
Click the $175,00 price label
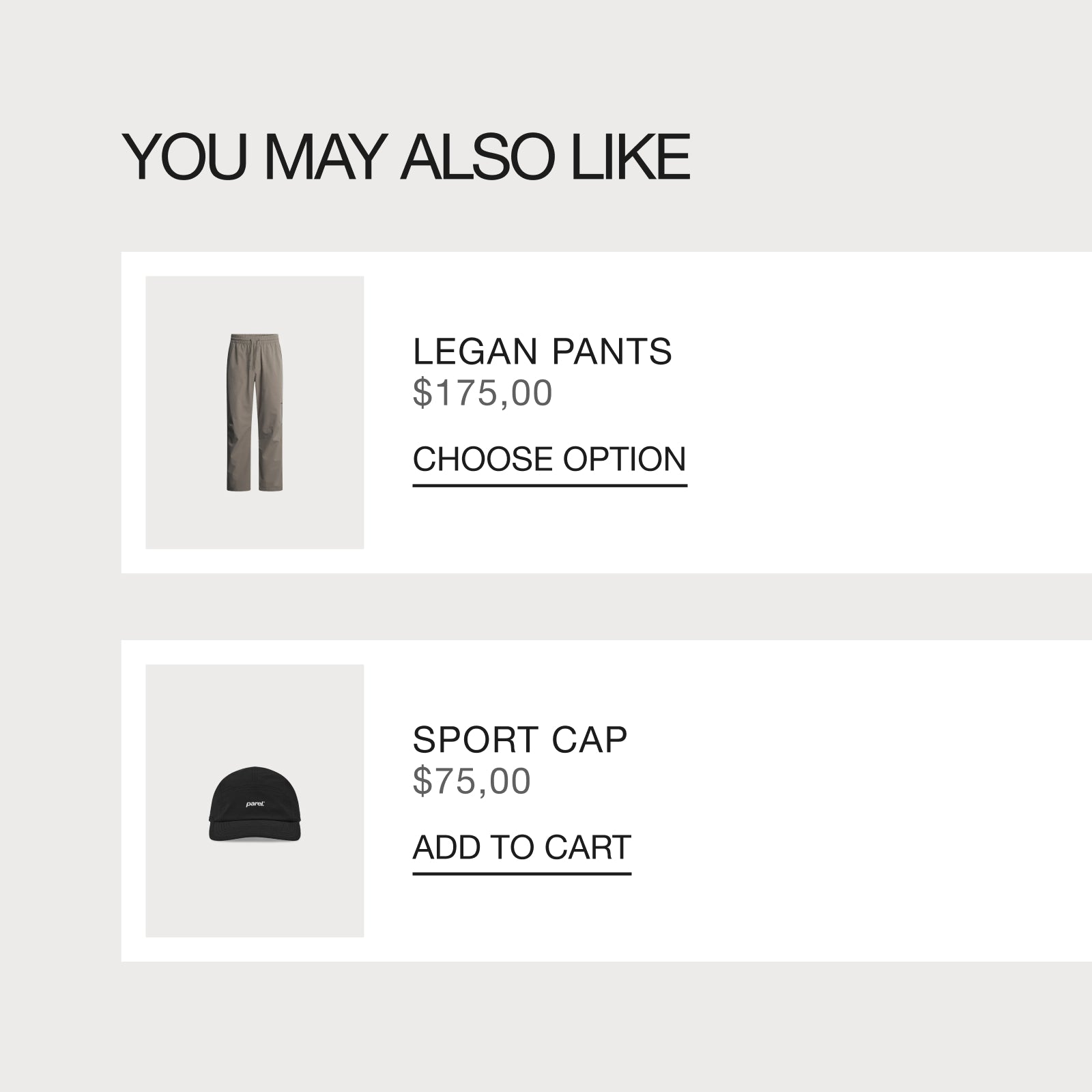(482, 394)
